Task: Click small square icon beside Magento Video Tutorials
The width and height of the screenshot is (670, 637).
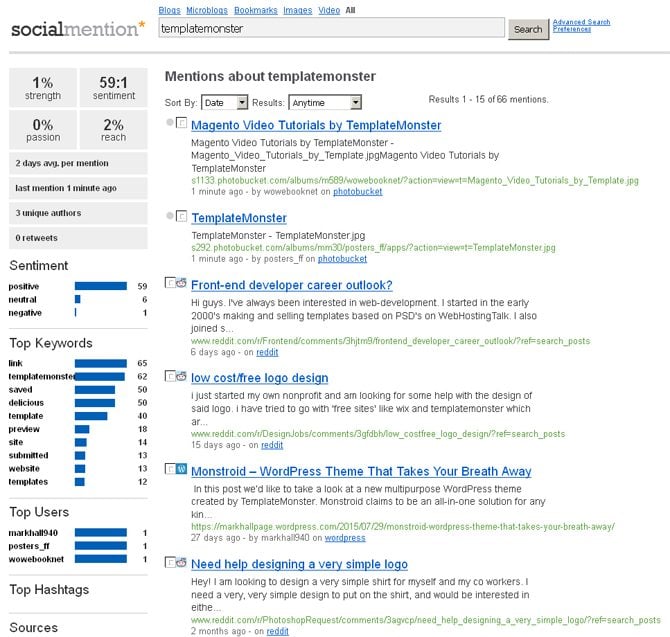Action: [x=181, y=124]
